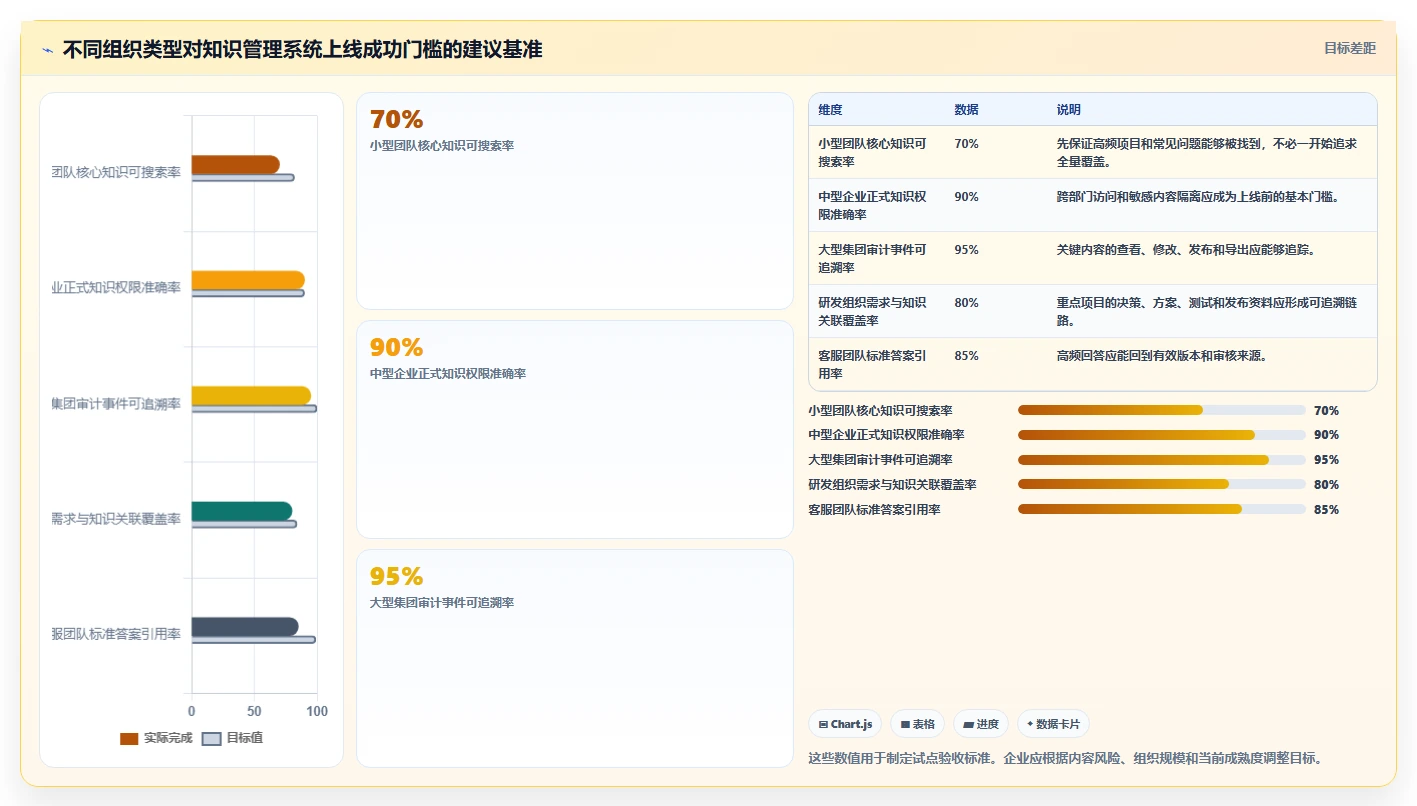Click the 100 tick label on chart axis

317,711
